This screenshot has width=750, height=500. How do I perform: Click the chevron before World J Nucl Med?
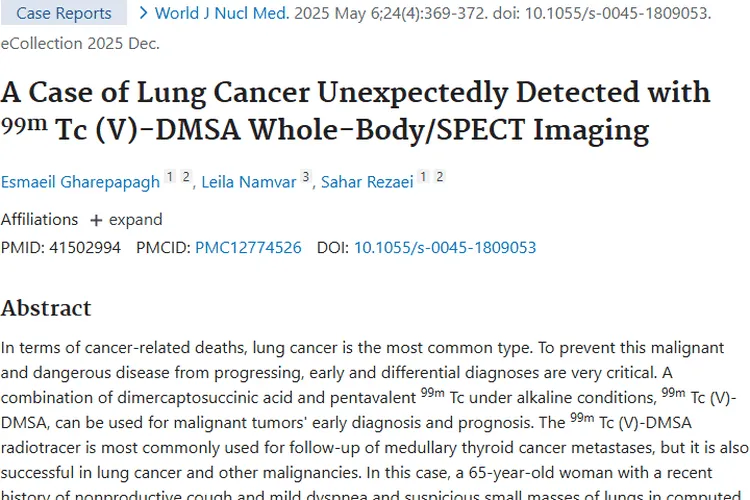click(143, 13)
